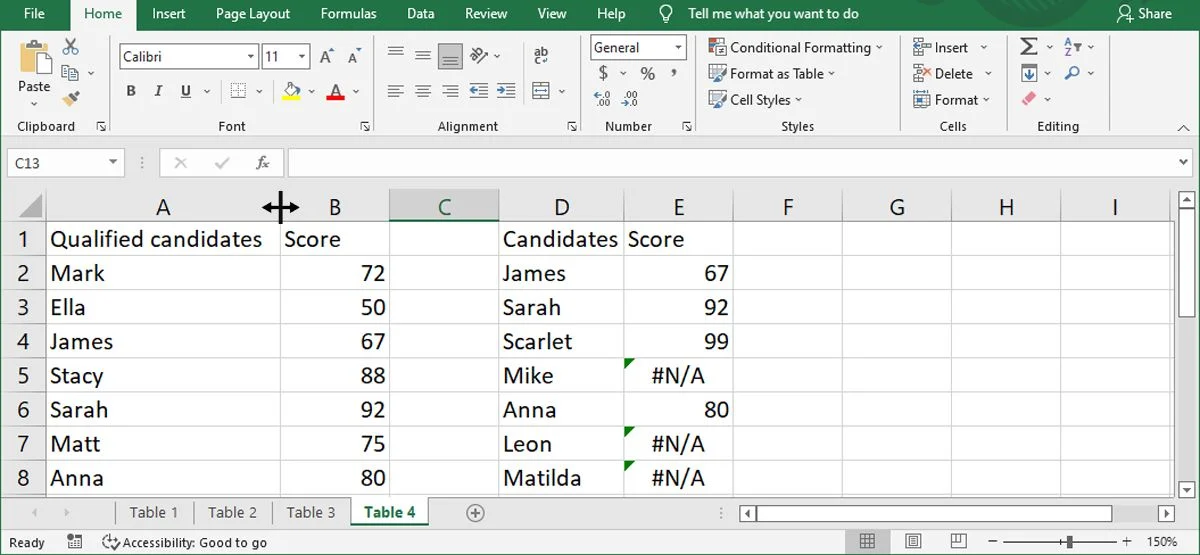Apply Accounting dollar number format
Image resolution: width=1200 pixels, height=555 pixels.
coord(603,73)
